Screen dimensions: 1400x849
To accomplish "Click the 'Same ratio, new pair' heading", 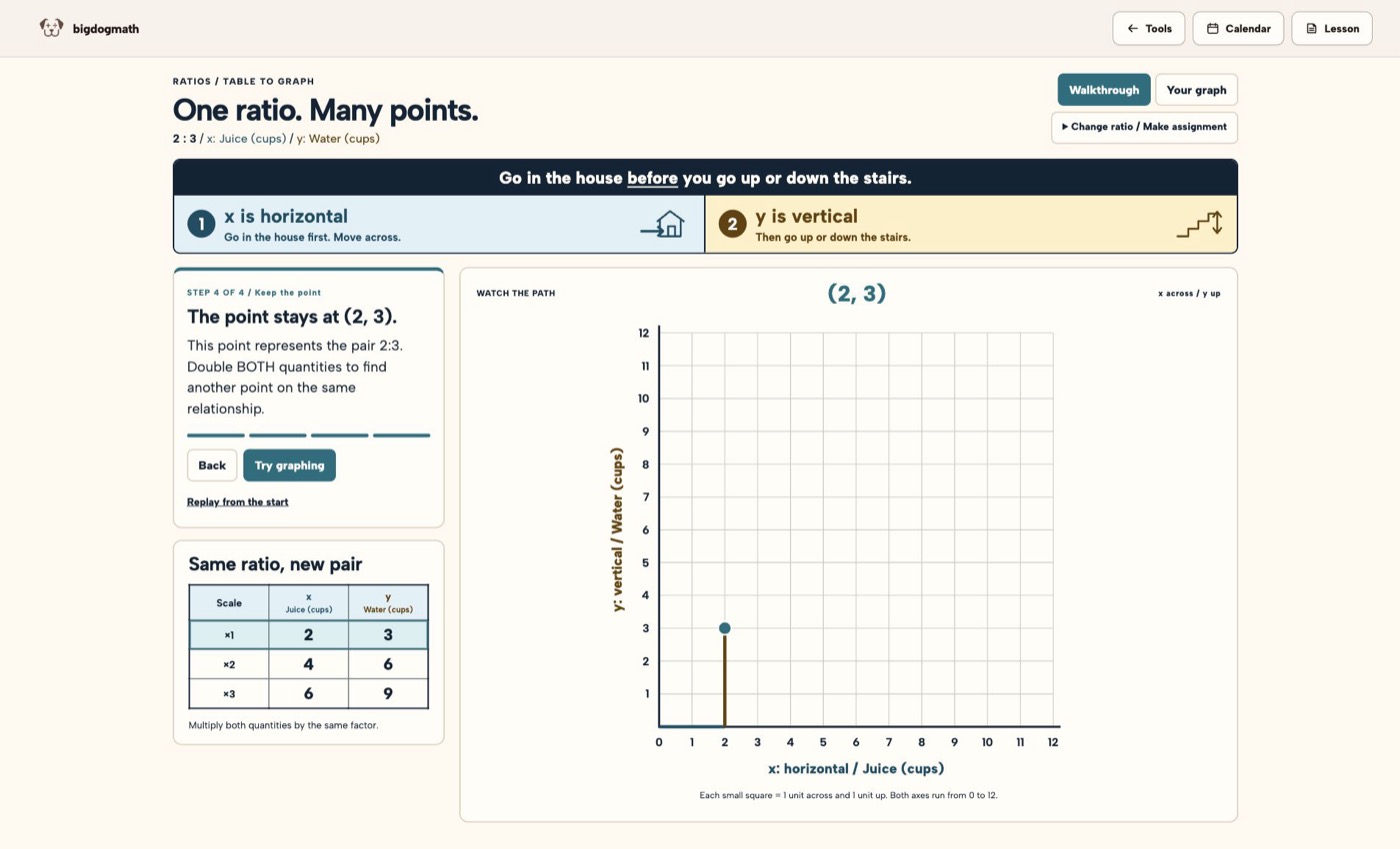I will click(x=275, y=564).
